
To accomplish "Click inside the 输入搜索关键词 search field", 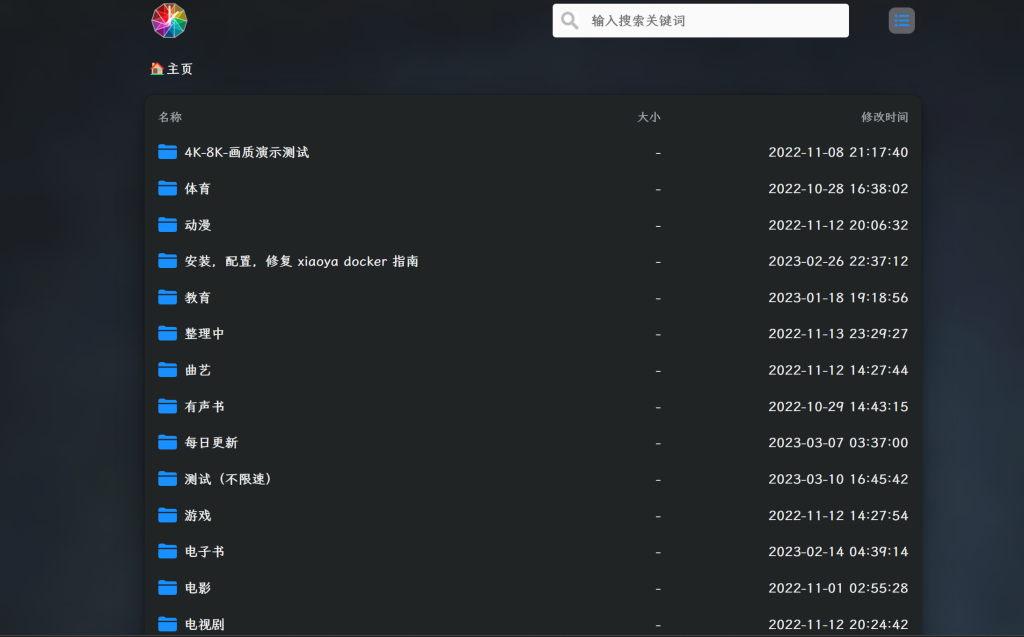I will (700, 20).
